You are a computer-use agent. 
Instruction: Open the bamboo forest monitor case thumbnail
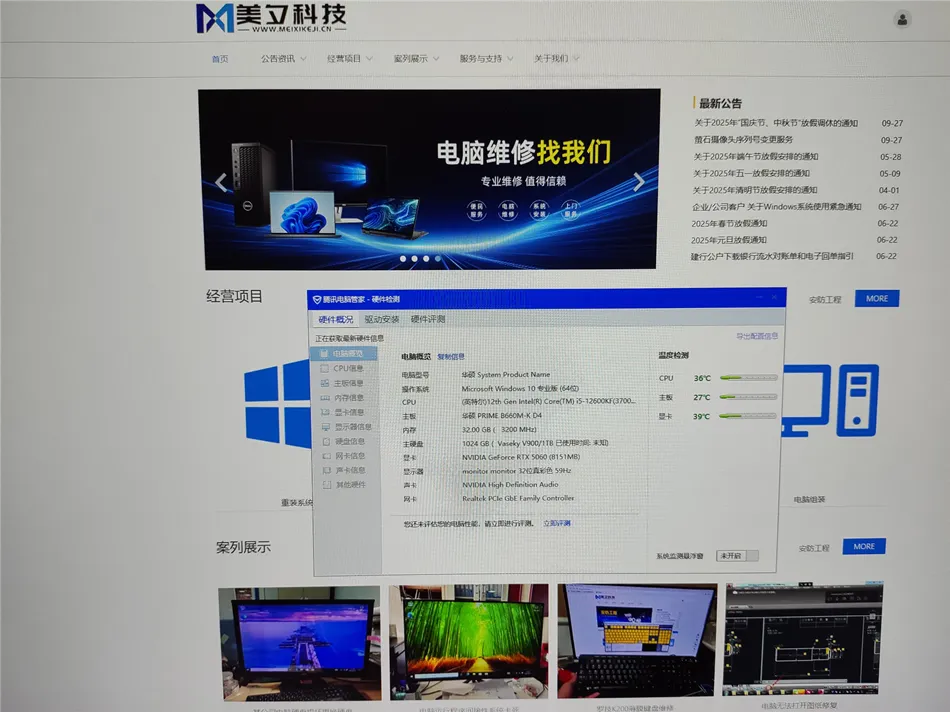point(468,642)
